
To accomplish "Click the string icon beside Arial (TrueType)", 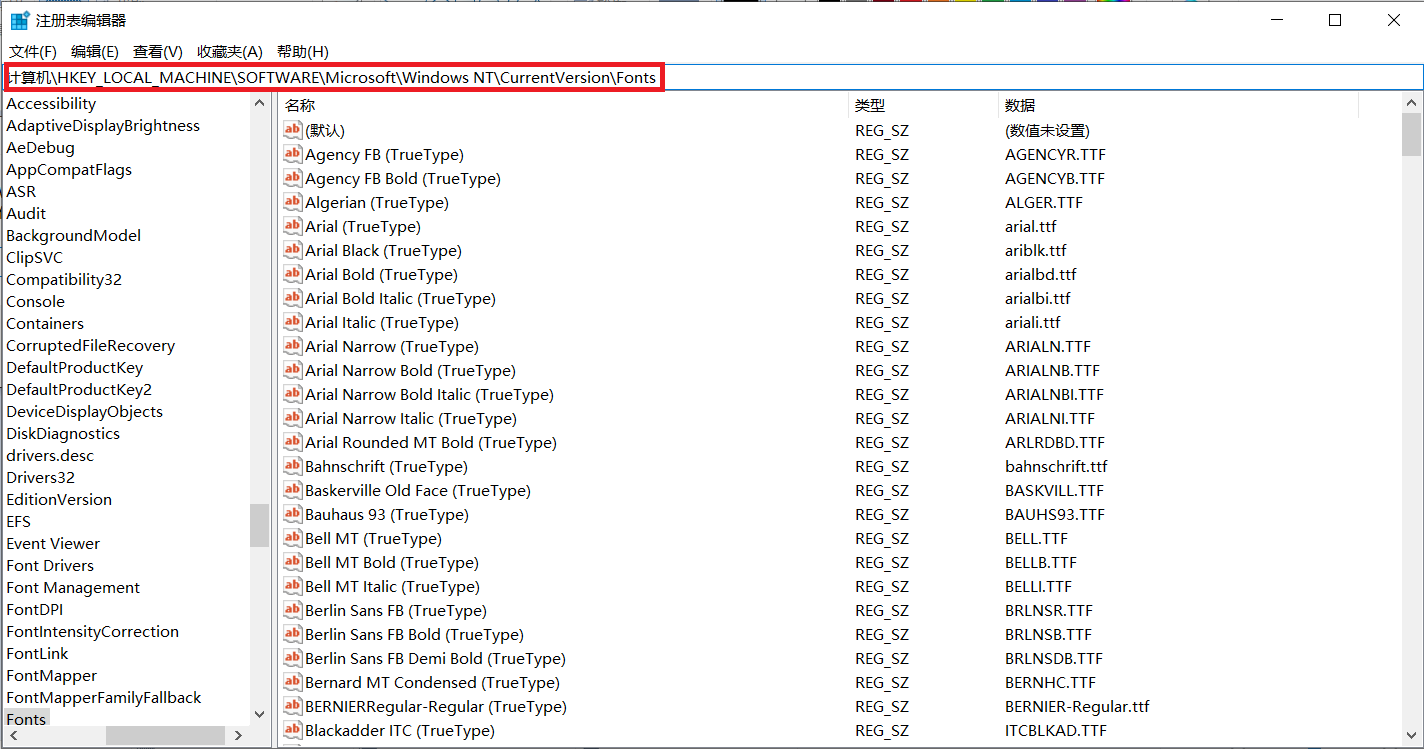I will pyautogui.click(x=292, y=226).
